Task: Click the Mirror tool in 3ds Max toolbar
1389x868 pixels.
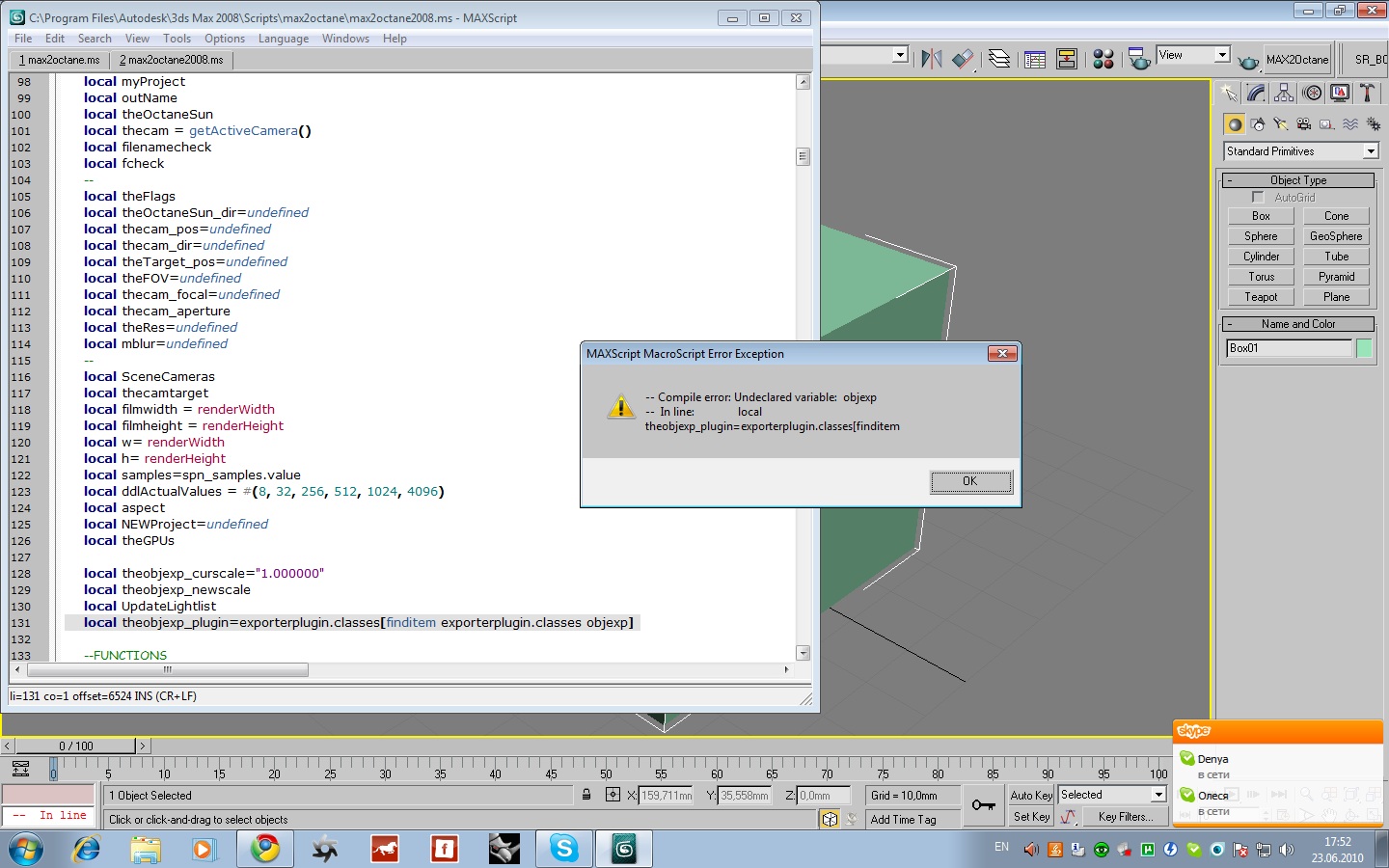Action: point(931,59)
